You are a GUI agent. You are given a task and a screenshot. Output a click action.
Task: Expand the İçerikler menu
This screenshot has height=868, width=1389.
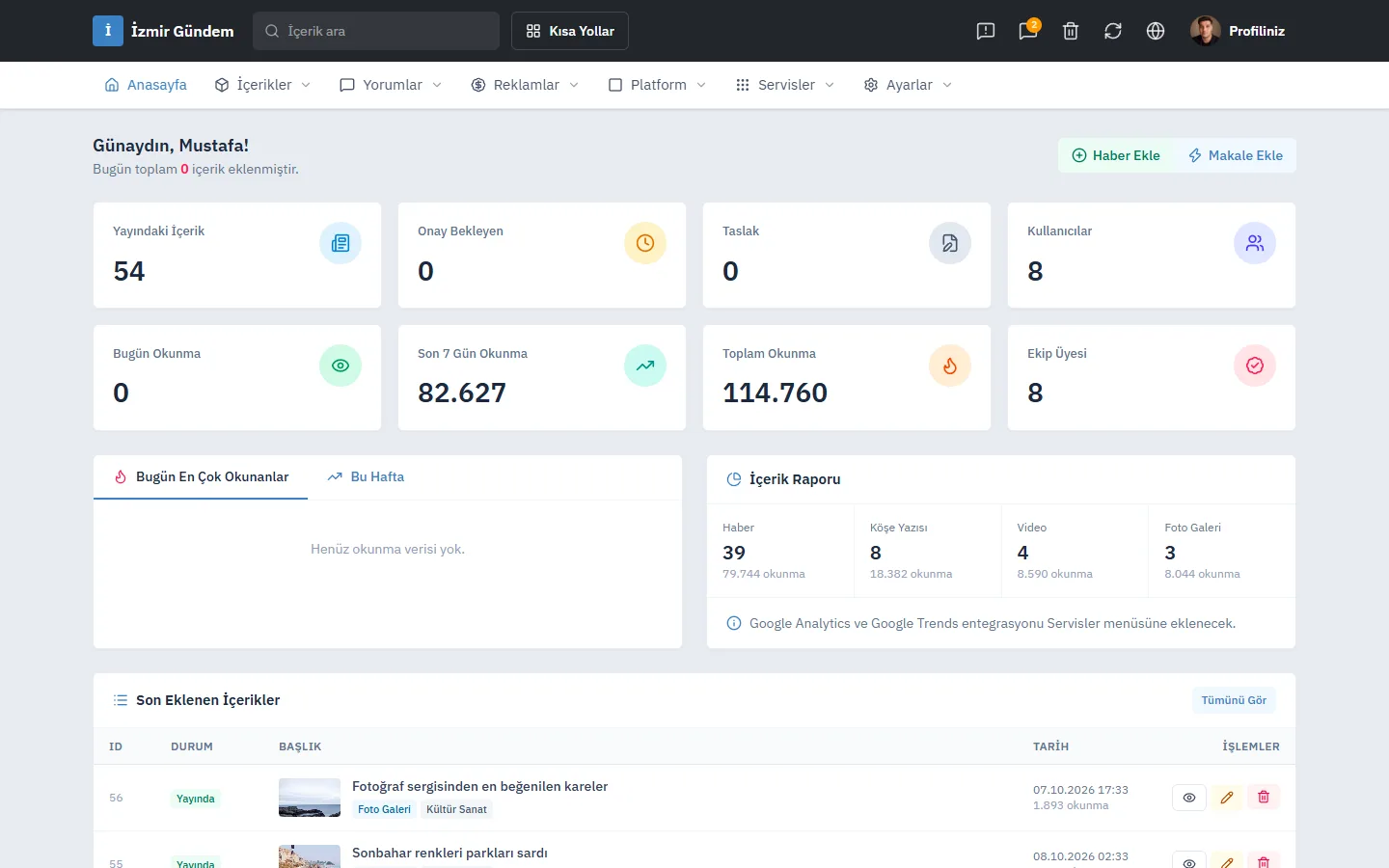tap(262, 85)
